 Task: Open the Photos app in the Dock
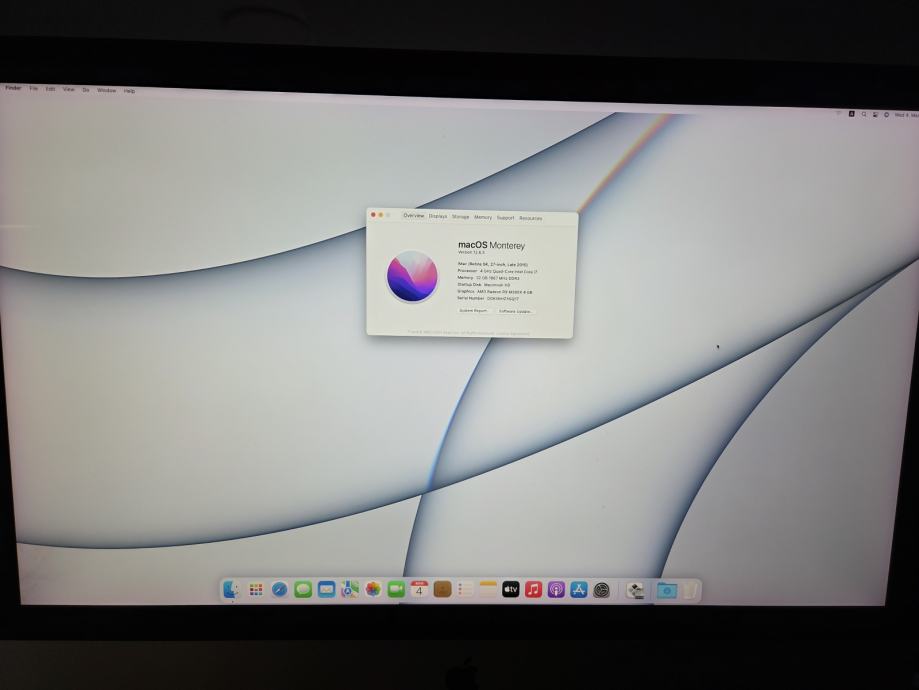click(373, 589)
